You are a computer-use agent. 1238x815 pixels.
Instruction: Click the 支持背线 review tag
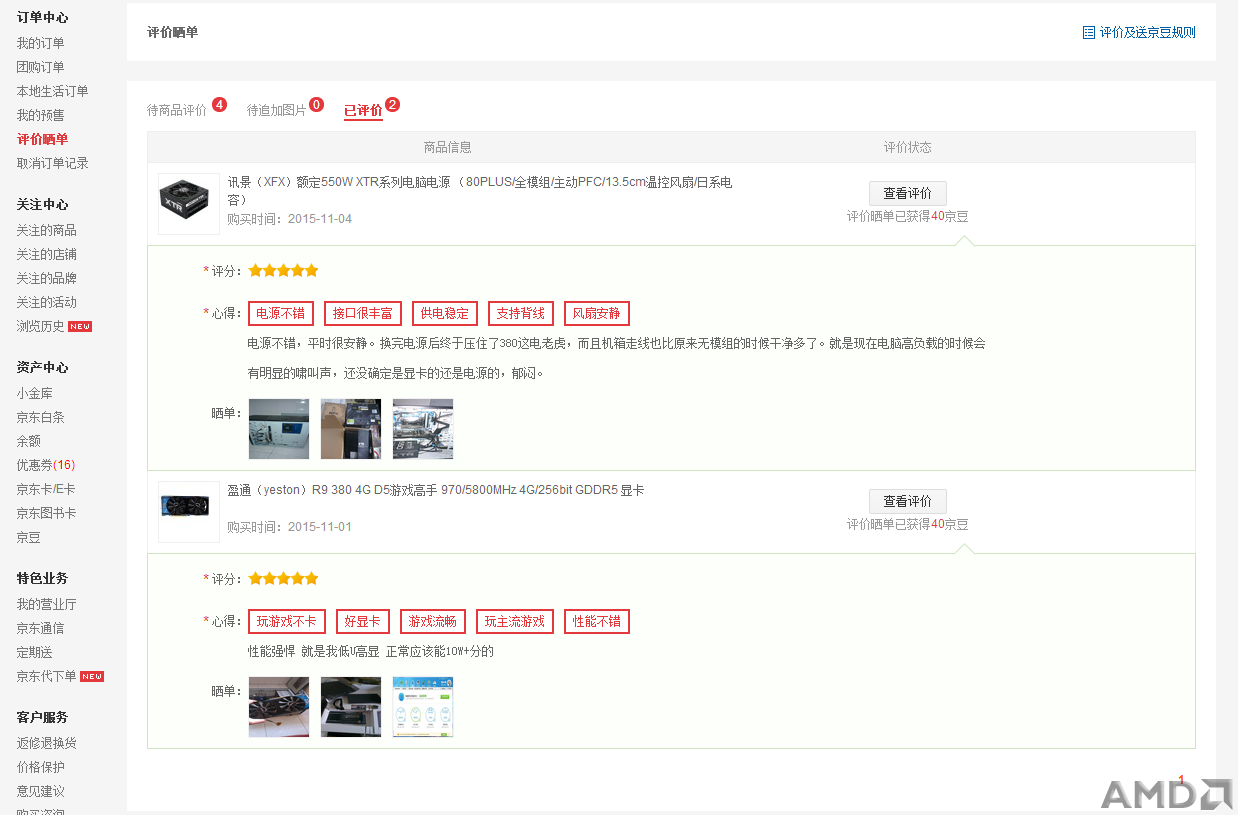521,313
